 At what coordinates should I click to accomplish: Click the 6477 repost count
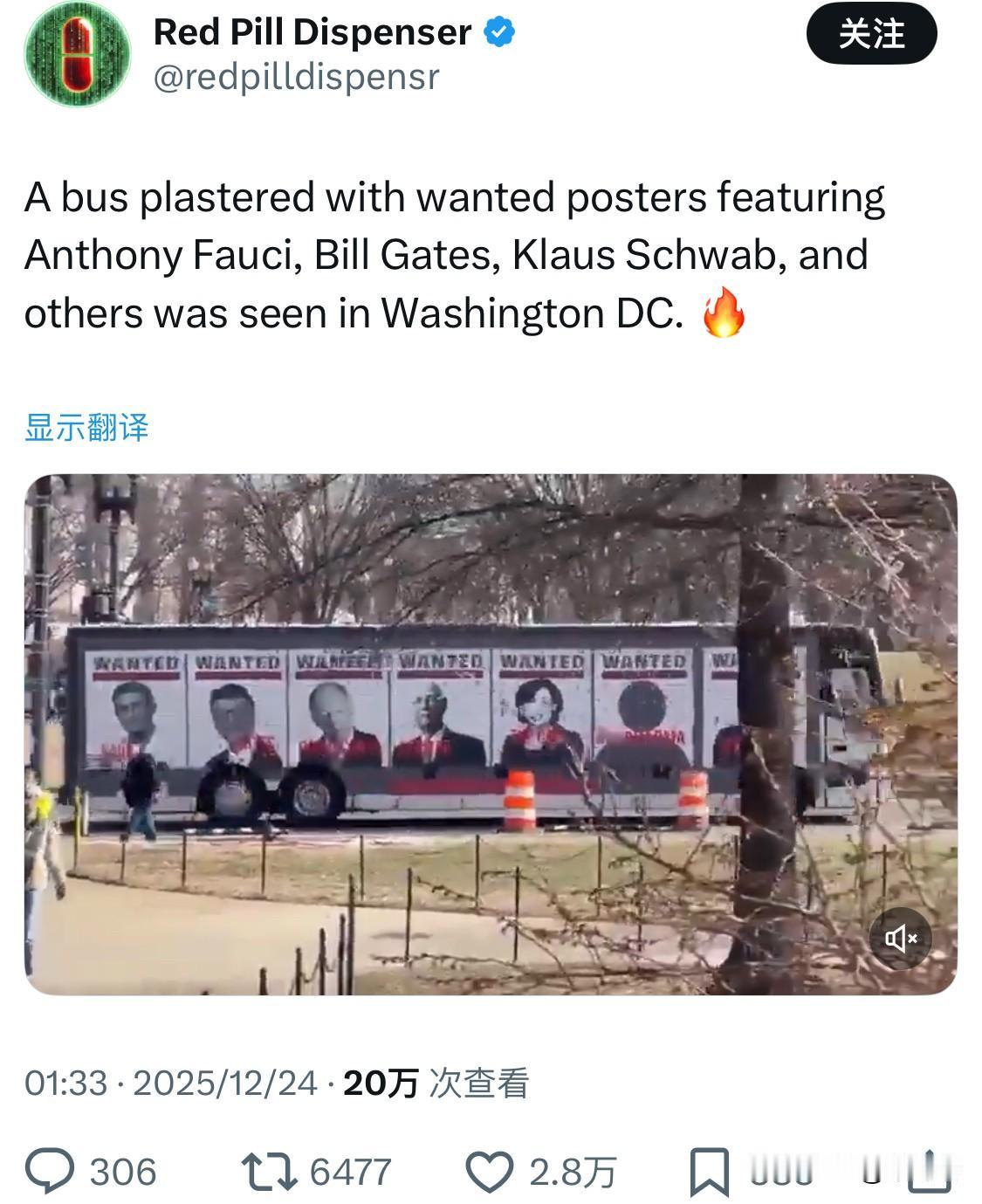tap(351, 1172)
